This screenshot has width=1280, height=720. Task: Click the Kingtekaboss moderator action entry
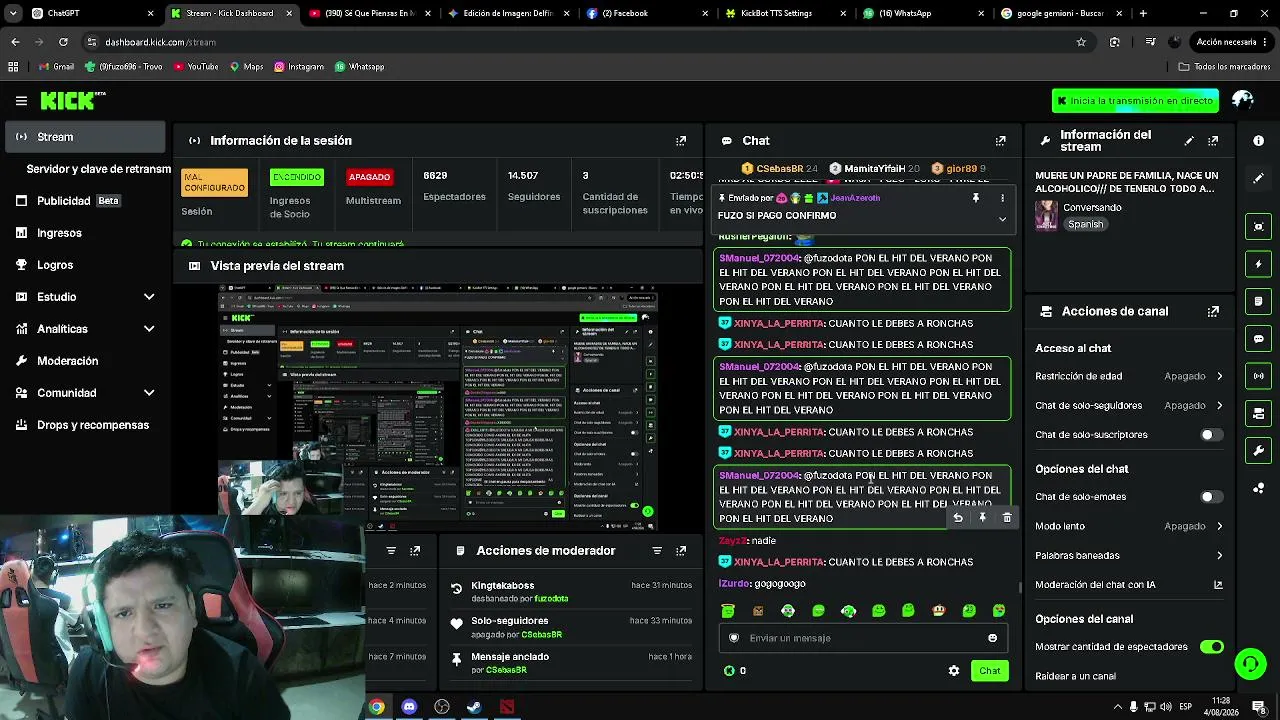(x=570, y=592)
